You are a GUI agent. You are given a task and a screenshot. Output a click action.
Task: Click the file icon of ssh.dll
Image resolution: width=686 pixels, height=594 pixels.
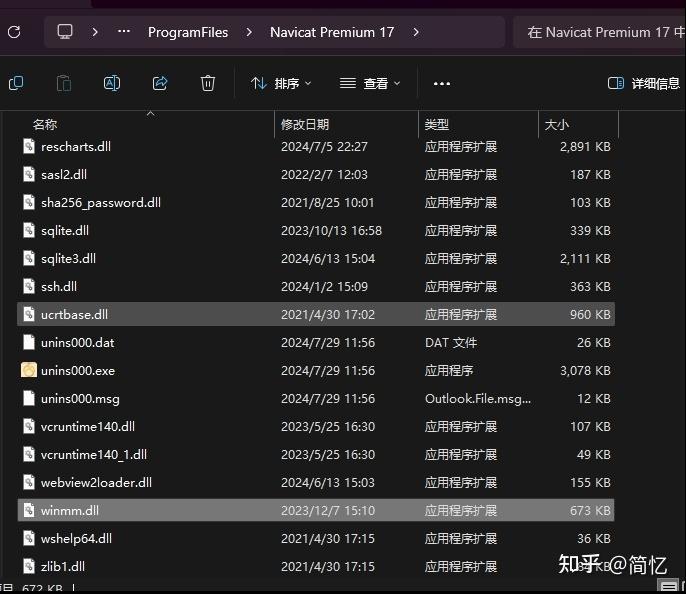coord(29,286)
